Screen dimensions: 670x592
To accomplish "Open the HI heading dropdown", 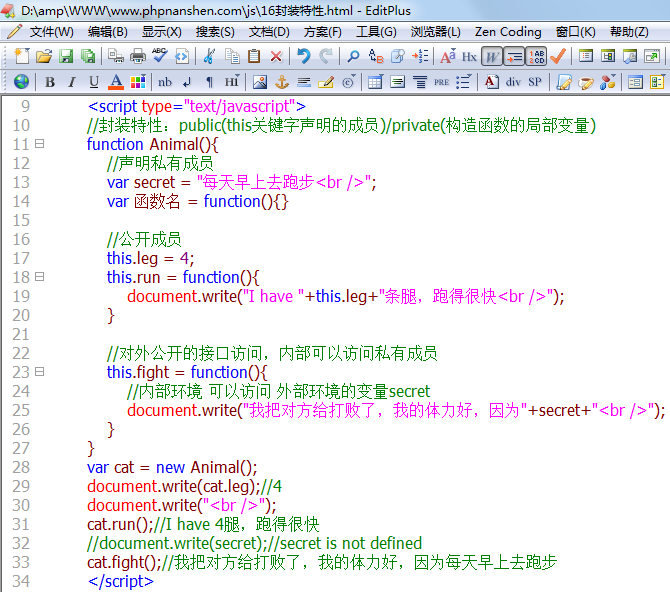I will tap(232, 81).
